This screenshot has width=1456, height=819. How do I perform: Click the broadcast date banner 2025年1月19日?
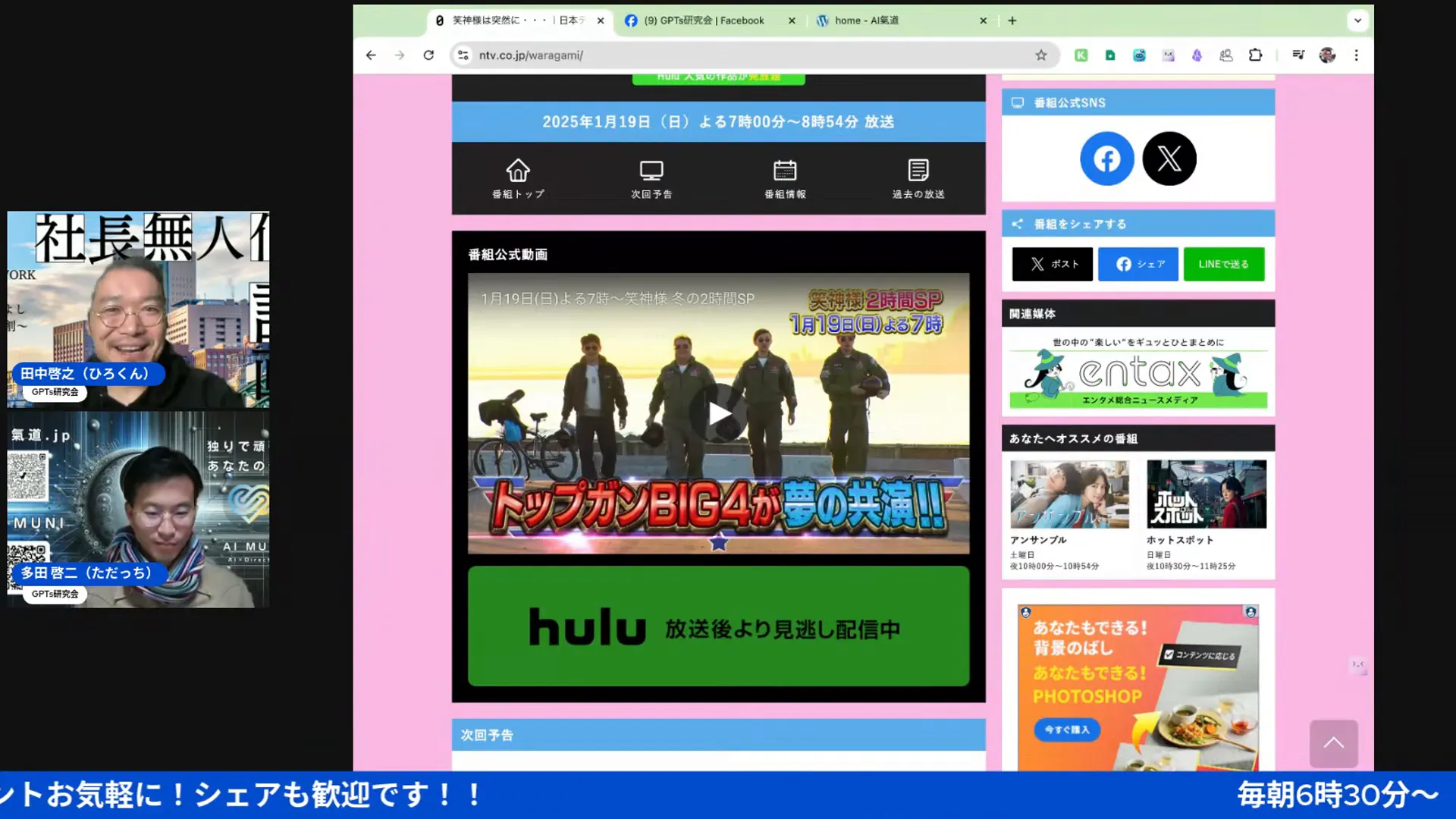(x=719, y=121)
